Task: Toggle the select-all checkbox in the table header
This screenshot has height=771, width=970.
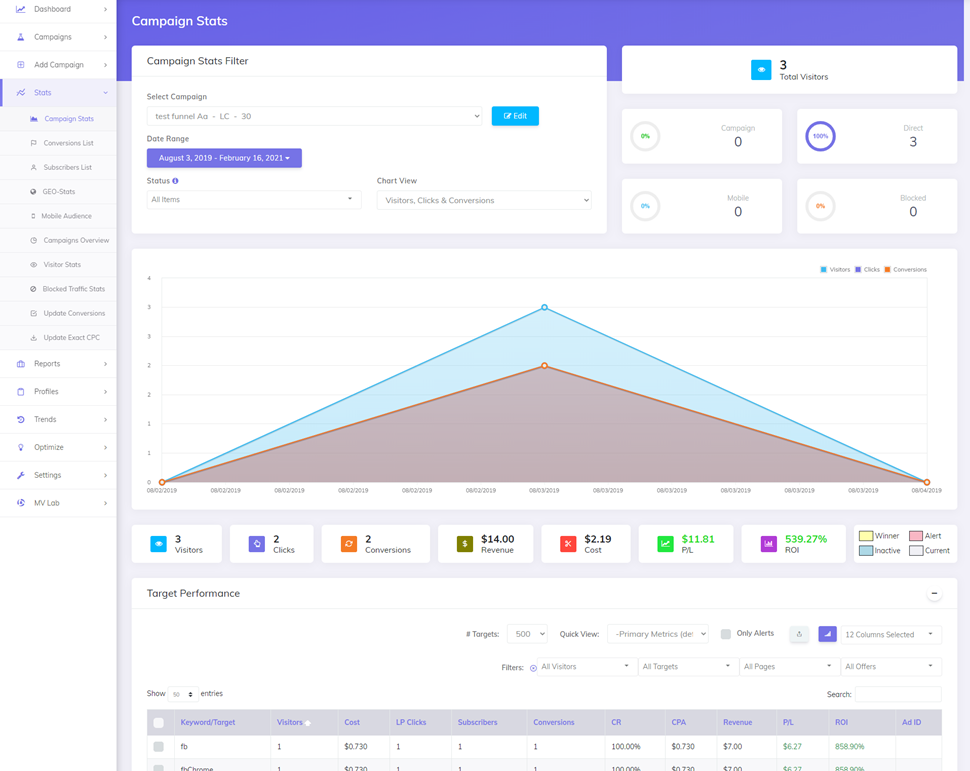Action: pos(158,722)
